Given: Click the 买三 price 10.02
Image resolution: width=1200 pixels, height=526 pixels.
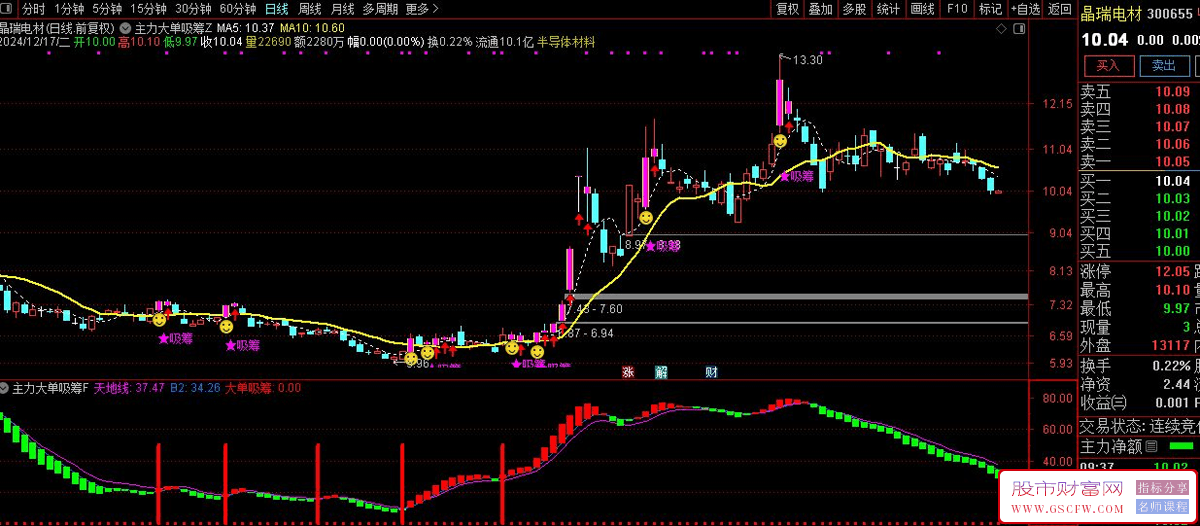Looking at the screenshot, I should (1173, 216).
